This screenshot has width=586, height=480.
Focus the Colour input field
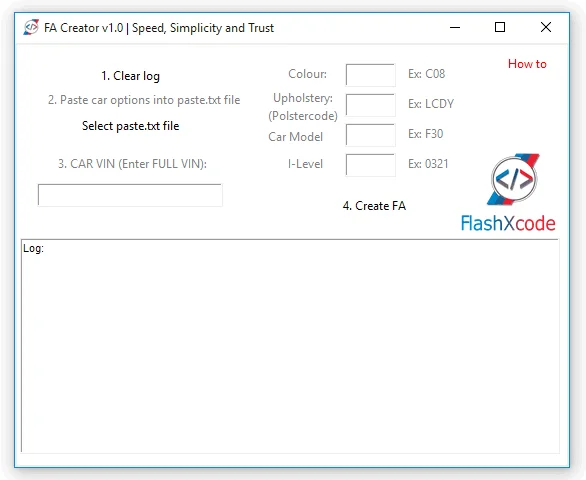[x=370, y=75]
